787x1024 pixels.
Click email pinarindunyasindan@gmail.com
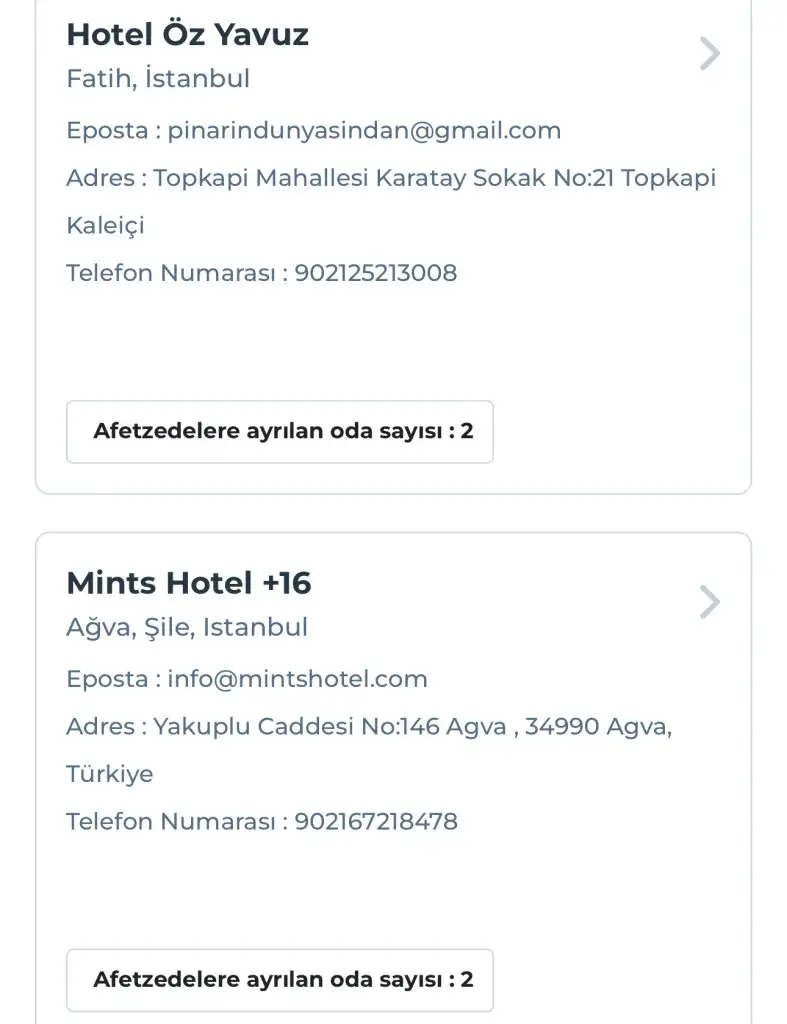364,131
